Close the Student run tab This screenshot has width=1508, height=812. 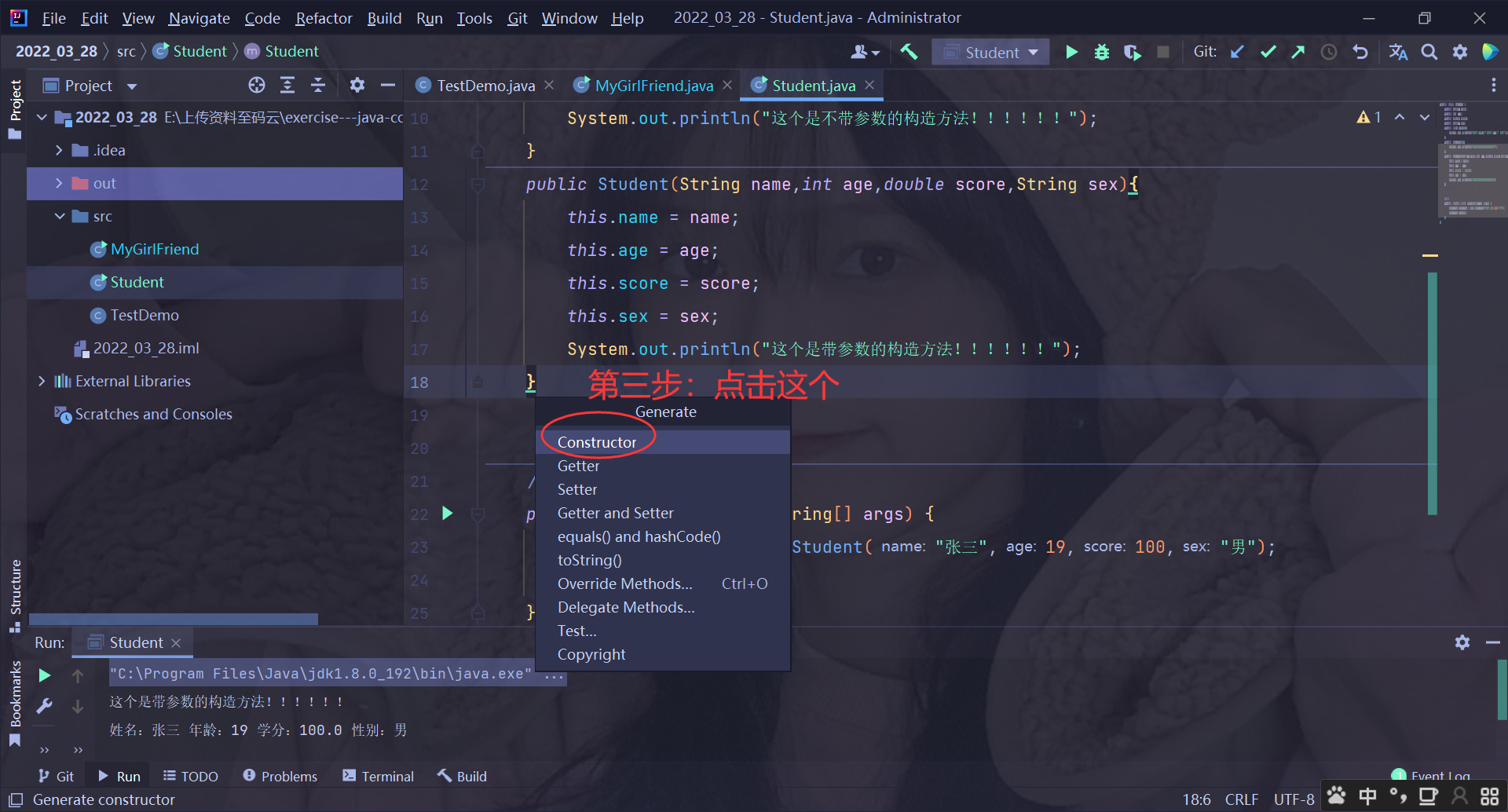(176, 642)
